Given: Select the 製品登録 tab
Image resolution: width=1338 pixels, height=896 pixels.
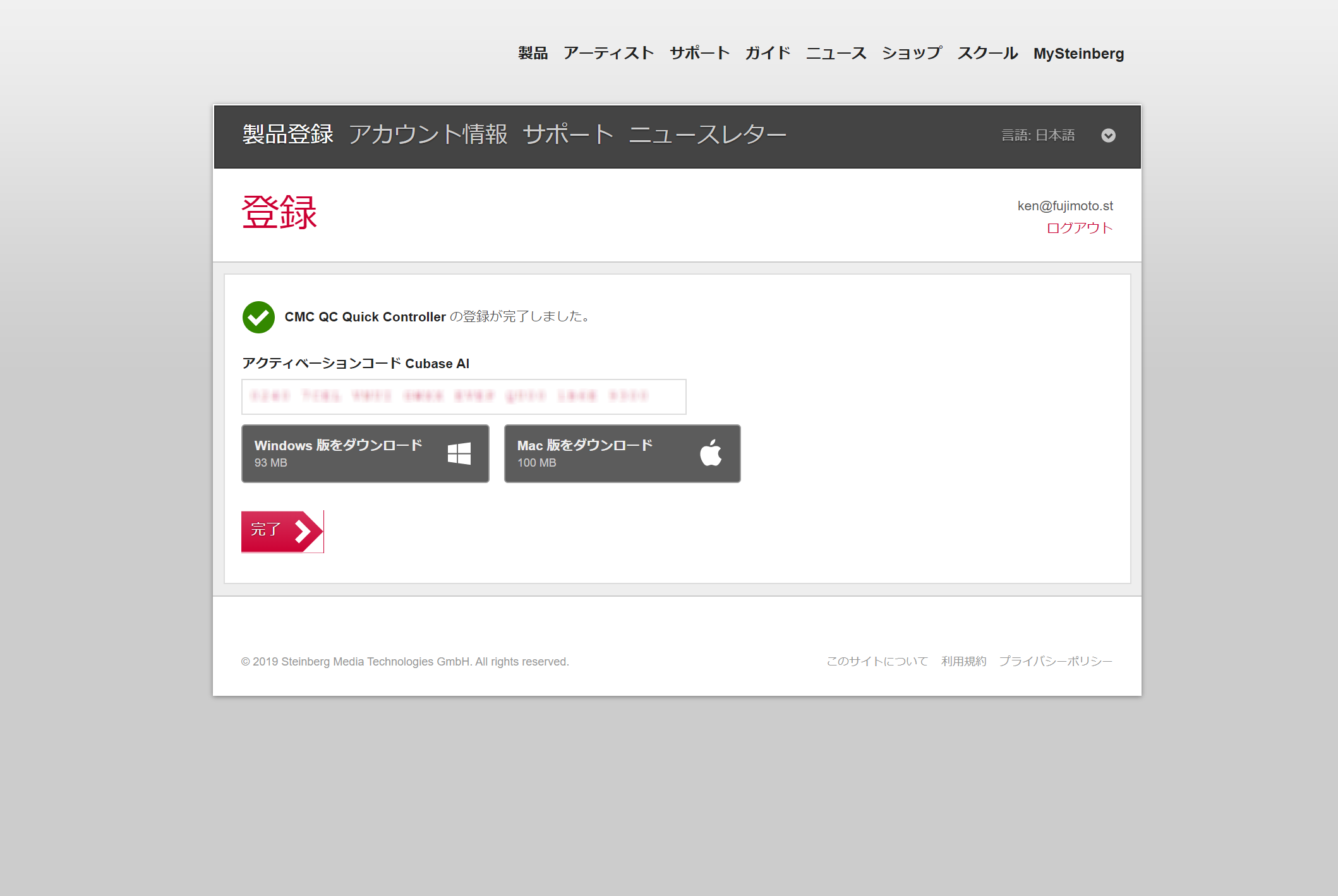Looking at the screenshot, I should point(288,134).
